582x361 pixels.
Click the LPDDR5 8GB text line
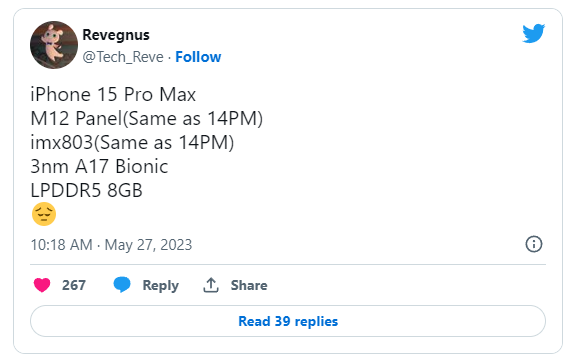(86, 191)
